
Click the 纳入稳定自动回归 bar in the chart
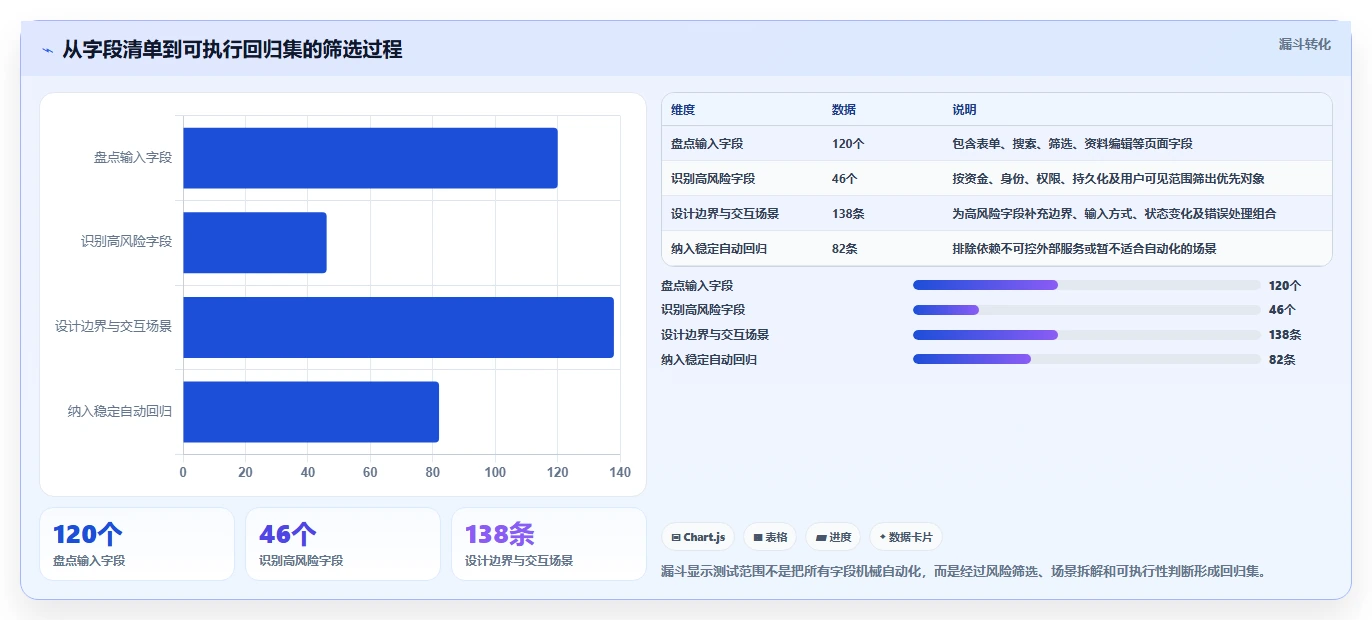311,412
